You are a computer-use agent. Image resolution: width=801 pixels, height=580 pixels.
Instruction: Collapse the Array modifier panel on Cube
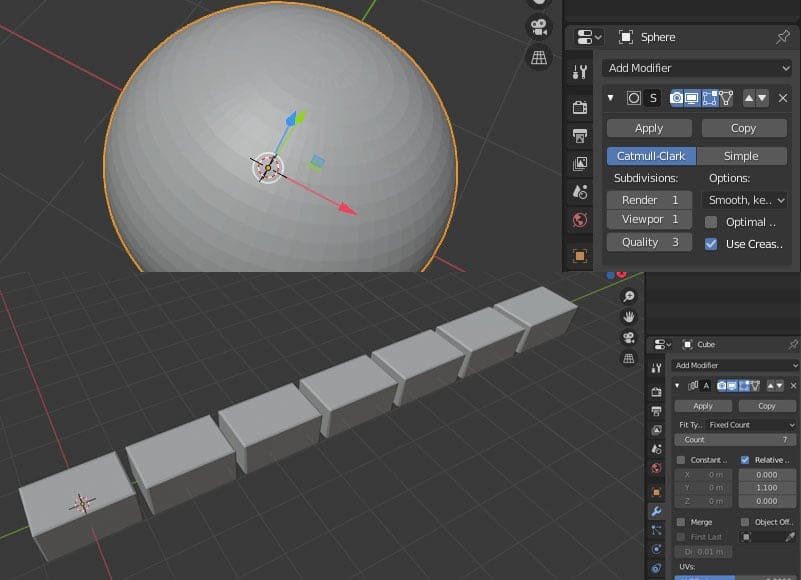pyautogui.click(x=677, y=386)
